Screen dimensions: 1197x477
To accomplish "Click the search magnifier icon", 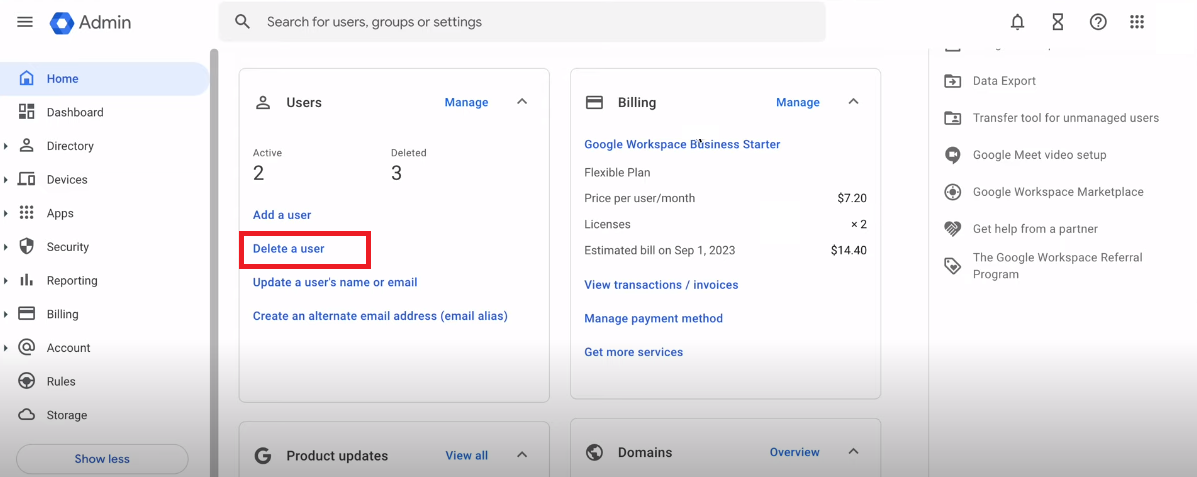I will click(243, 21).
